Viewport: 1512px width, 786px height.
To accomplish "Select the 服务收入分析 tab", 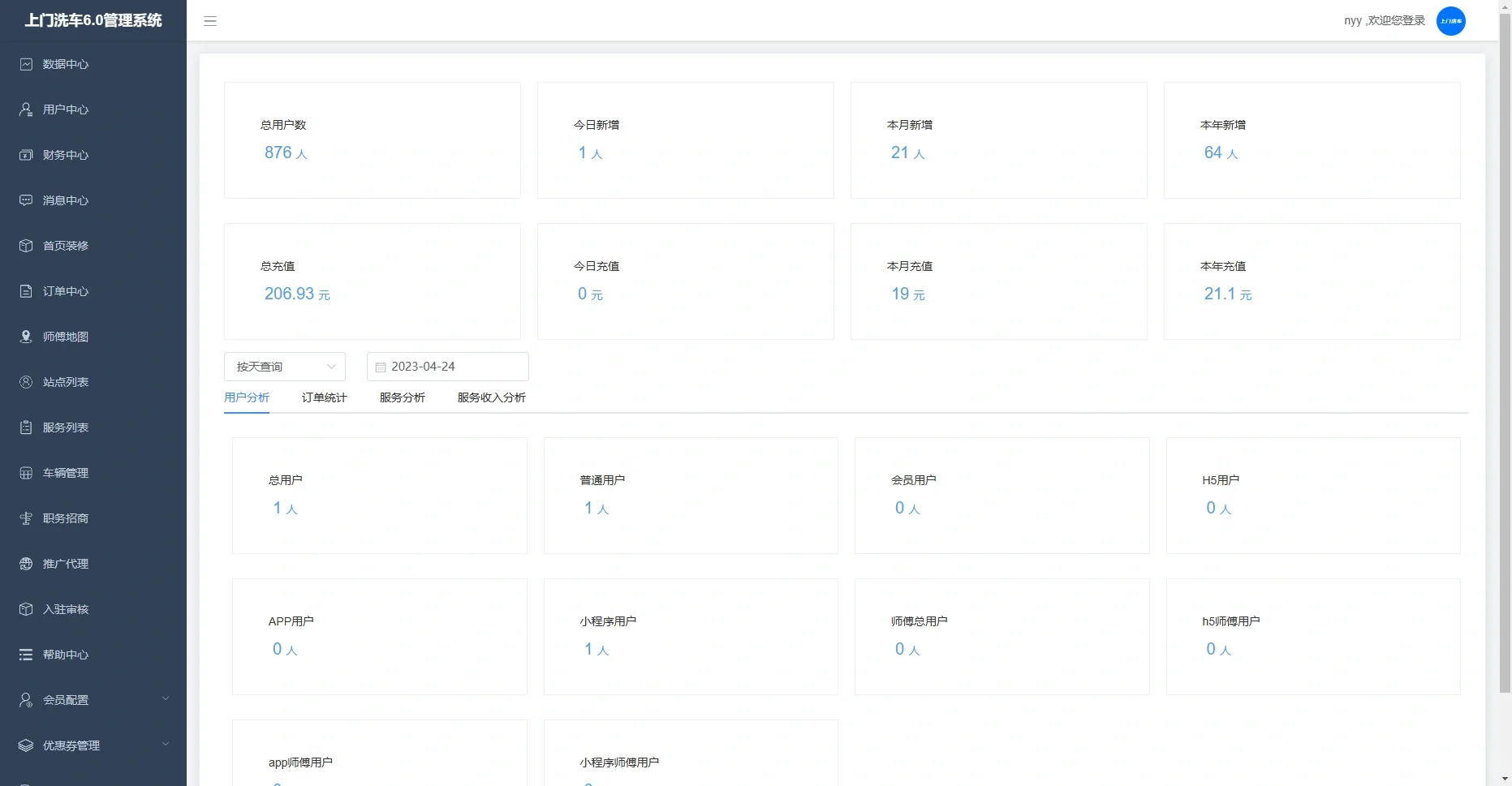I will click(x=491, y=397).
